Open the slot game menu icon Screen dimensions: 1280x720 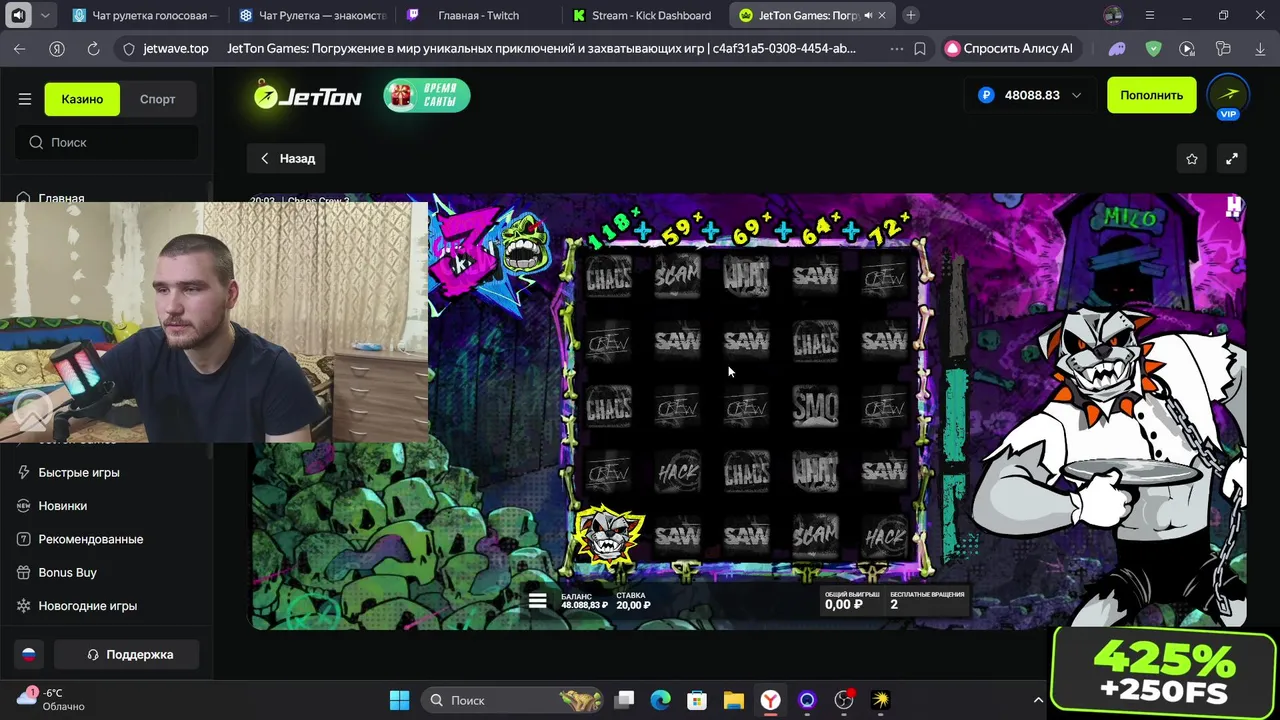538,600
